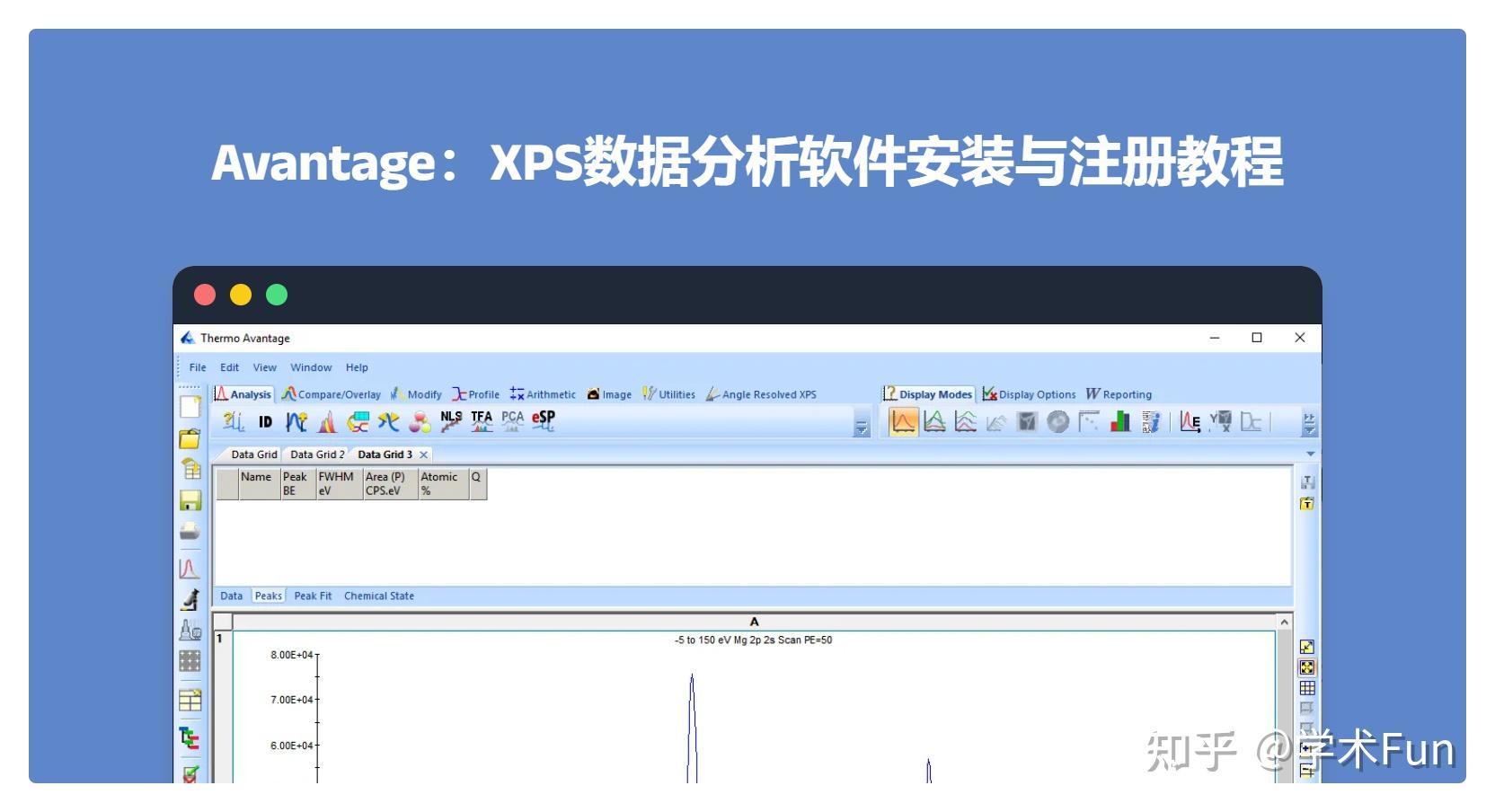The width and height of the screenshot is (1495, 812).
Task: Switch to the Data Grid 2 tab
Action: pyautogui.click(x=316, y=455)
